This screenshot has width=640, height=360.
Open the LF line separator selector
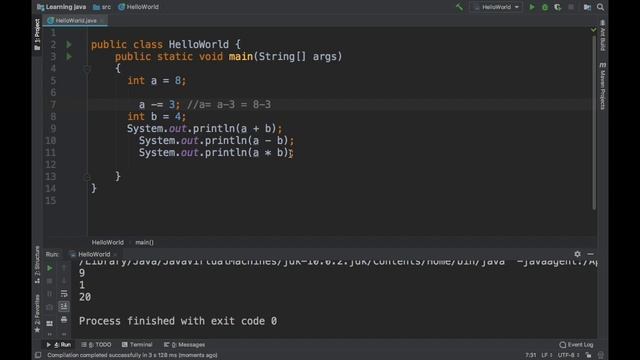[x=547, y=355]
